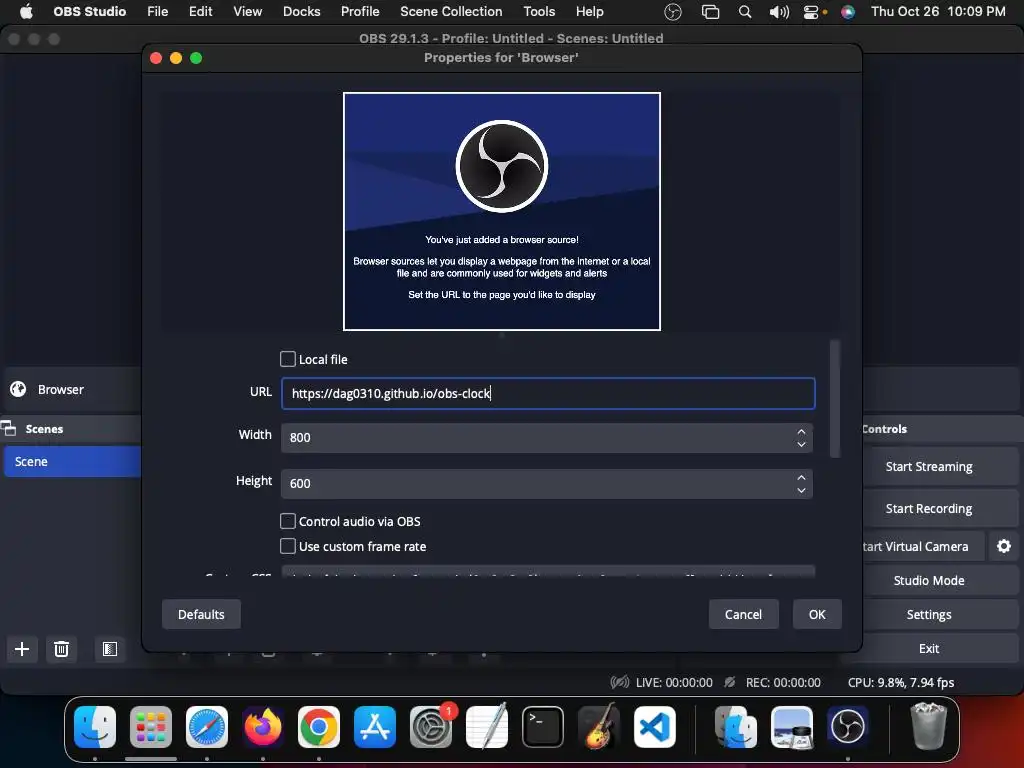Open the View menu
Image resolution: width=1024 pixels, height=768 pixels.
tap(248, 11)
